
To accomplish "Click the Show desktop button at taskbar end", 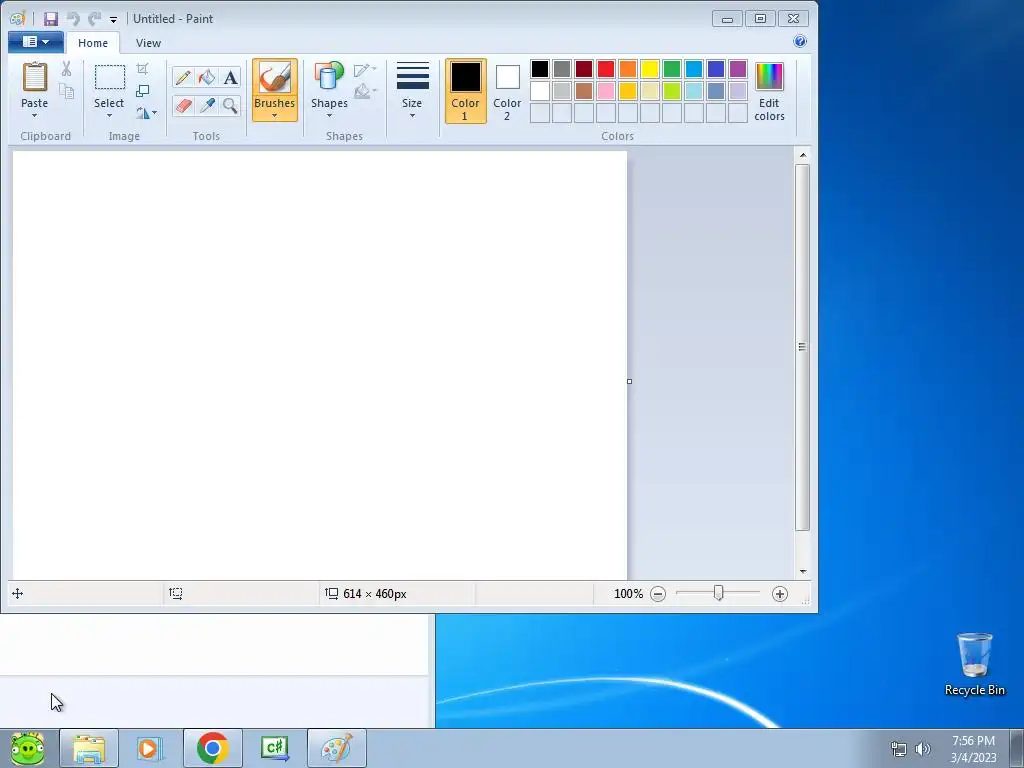I will (x=1017, y=748).
